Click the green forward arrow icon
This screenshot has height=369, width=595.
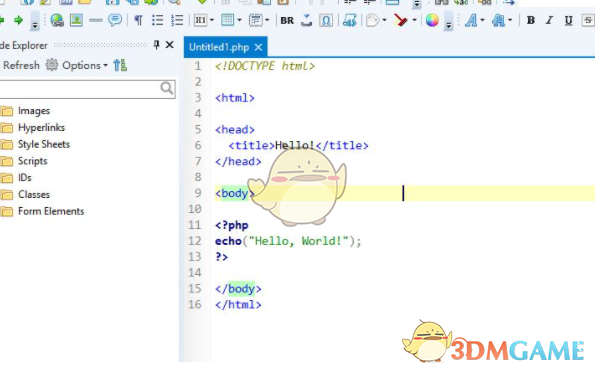click(x=18, y=20)
